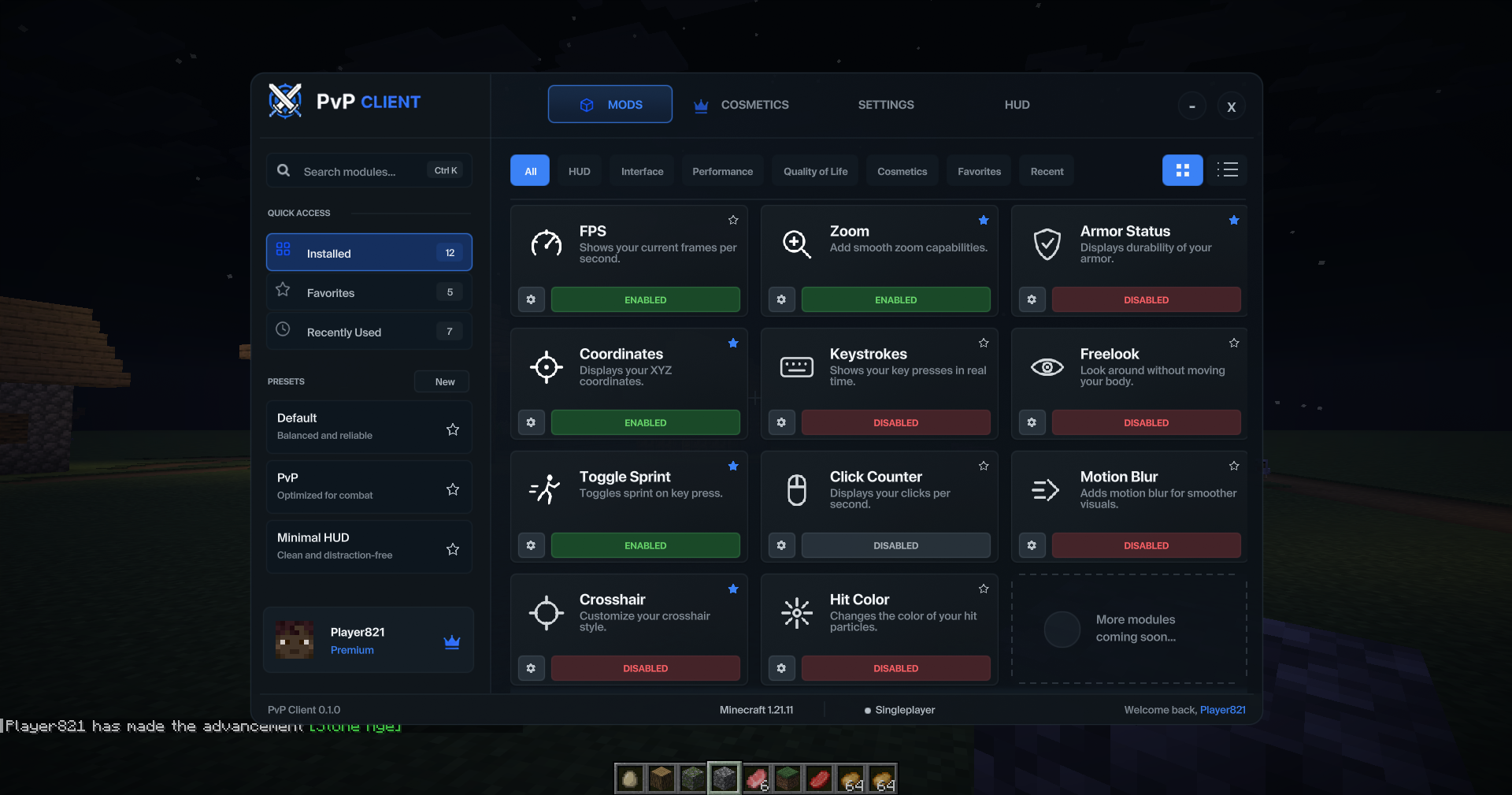Open settings gear for Toggle Sprint module
Image resolution: width=1512 pixels, height=795 pixels.
point(531,545)
